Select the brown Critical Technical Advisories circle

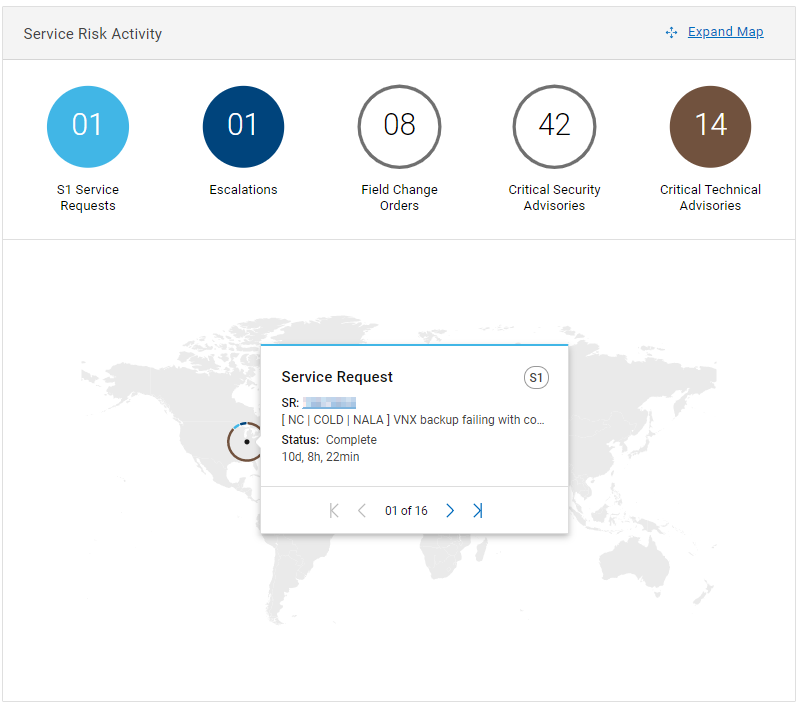coord(710,126)
